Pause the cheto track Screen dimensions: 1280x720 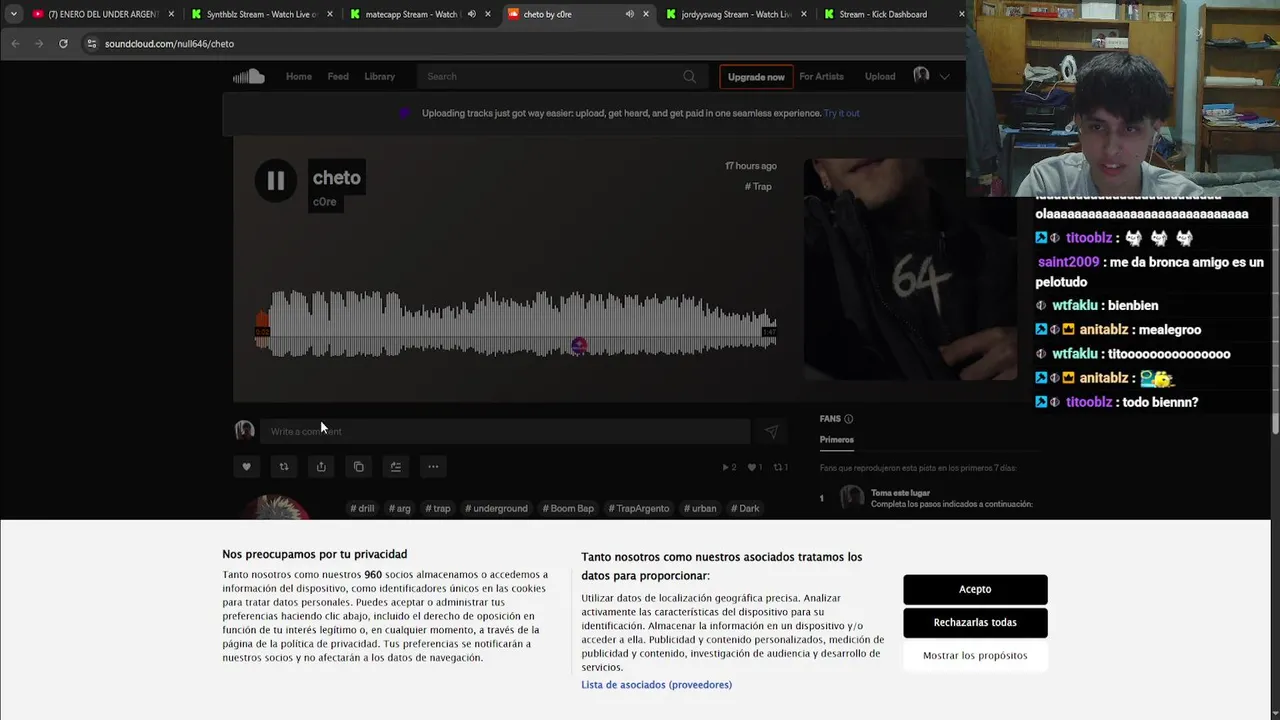point(275,181)
